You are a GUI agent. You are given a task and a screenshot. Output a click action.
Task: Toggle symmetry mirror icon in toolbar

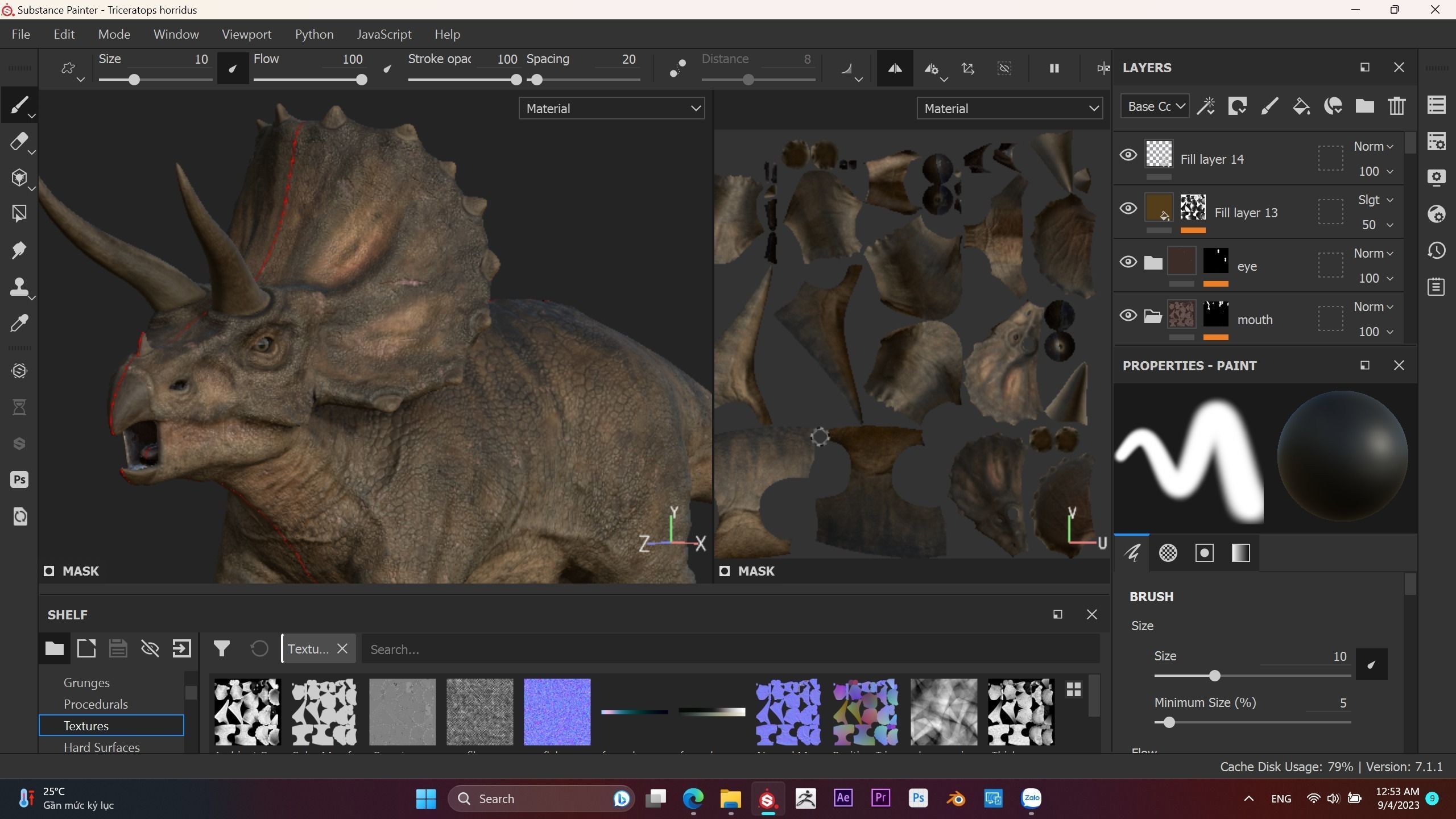[895, 68]
